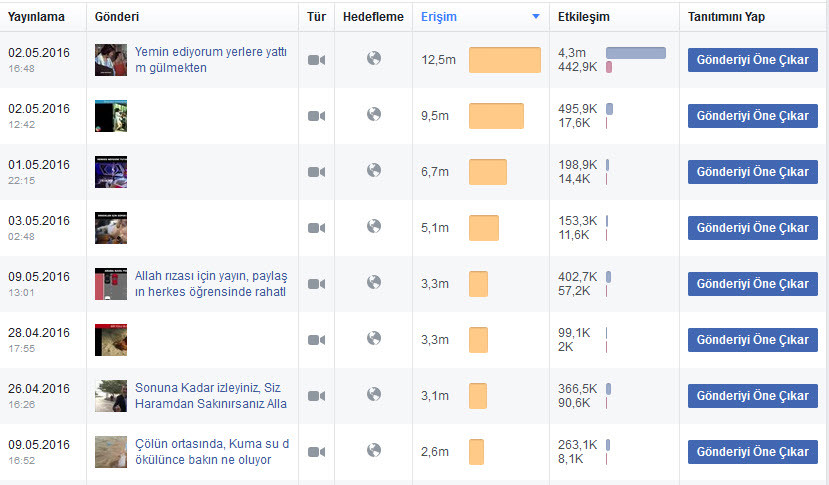Click video type icon in 9,5m reach row
The image size is (829, 485).
pos(316,116)
